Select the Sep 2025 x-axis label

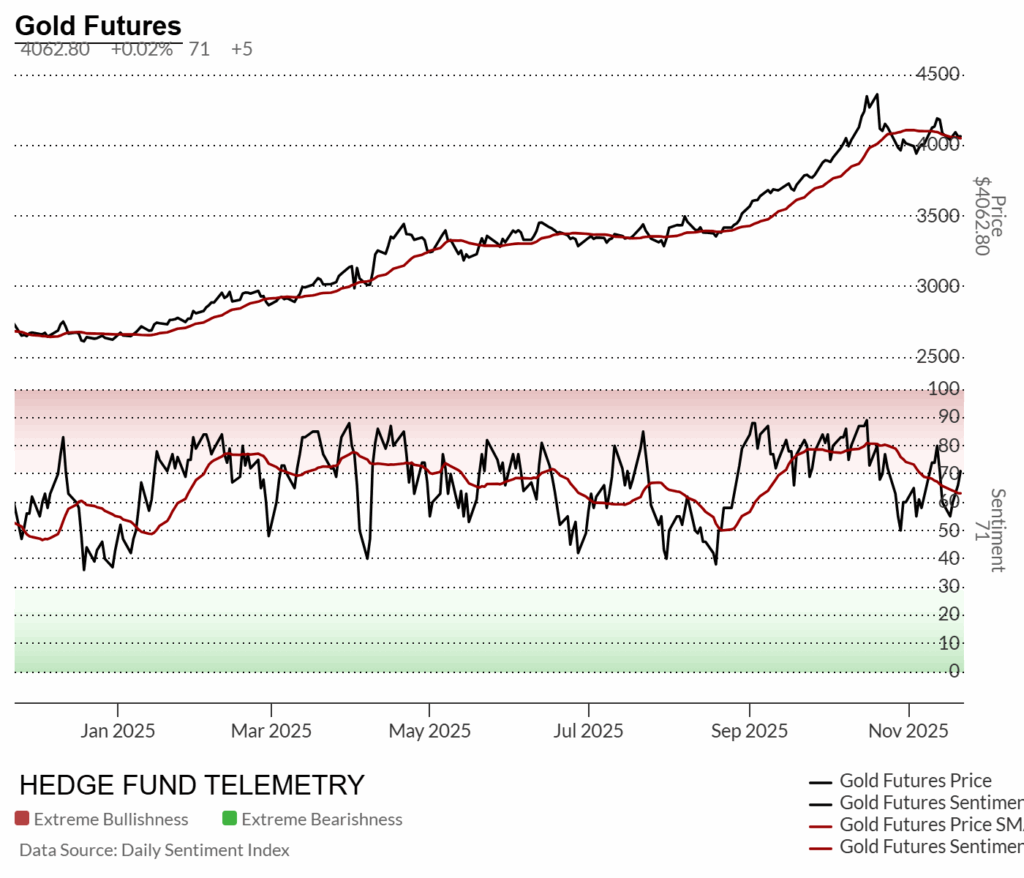coord(749,731)
